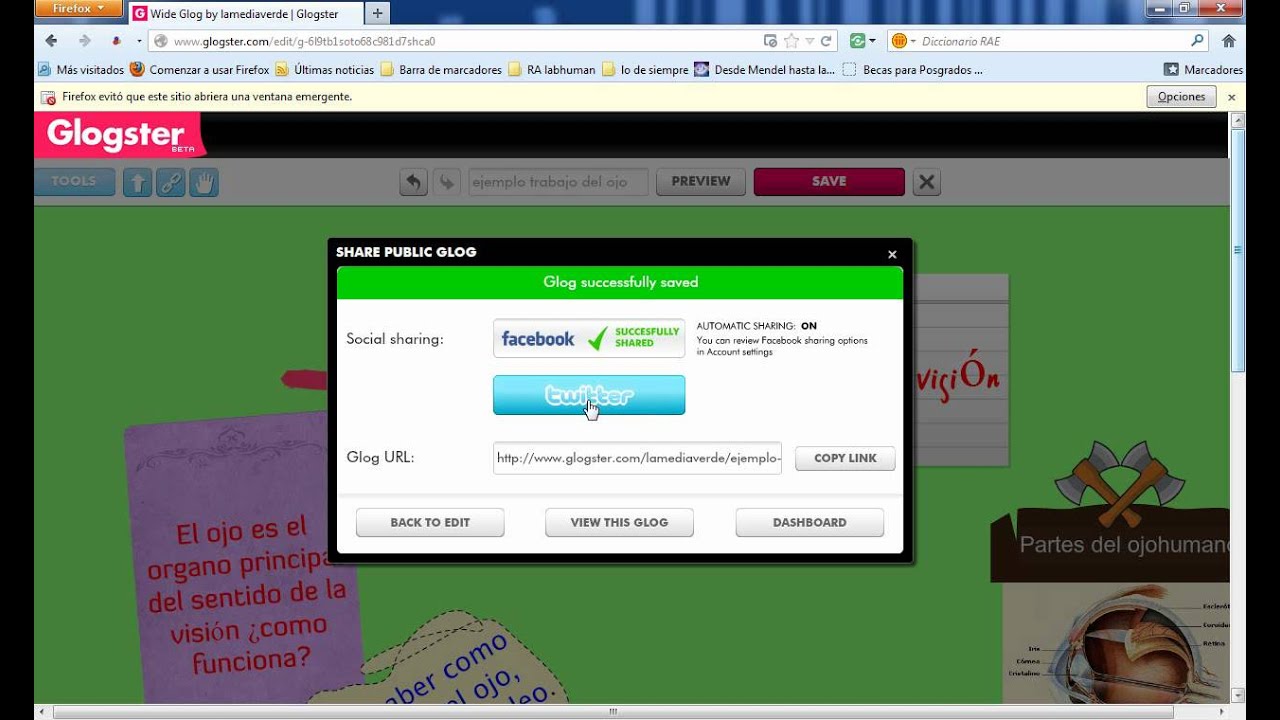The height and width of the screenshot is (720, 1280).
Task: Click the Glogster logo
Action: click(x=119, y=135)
